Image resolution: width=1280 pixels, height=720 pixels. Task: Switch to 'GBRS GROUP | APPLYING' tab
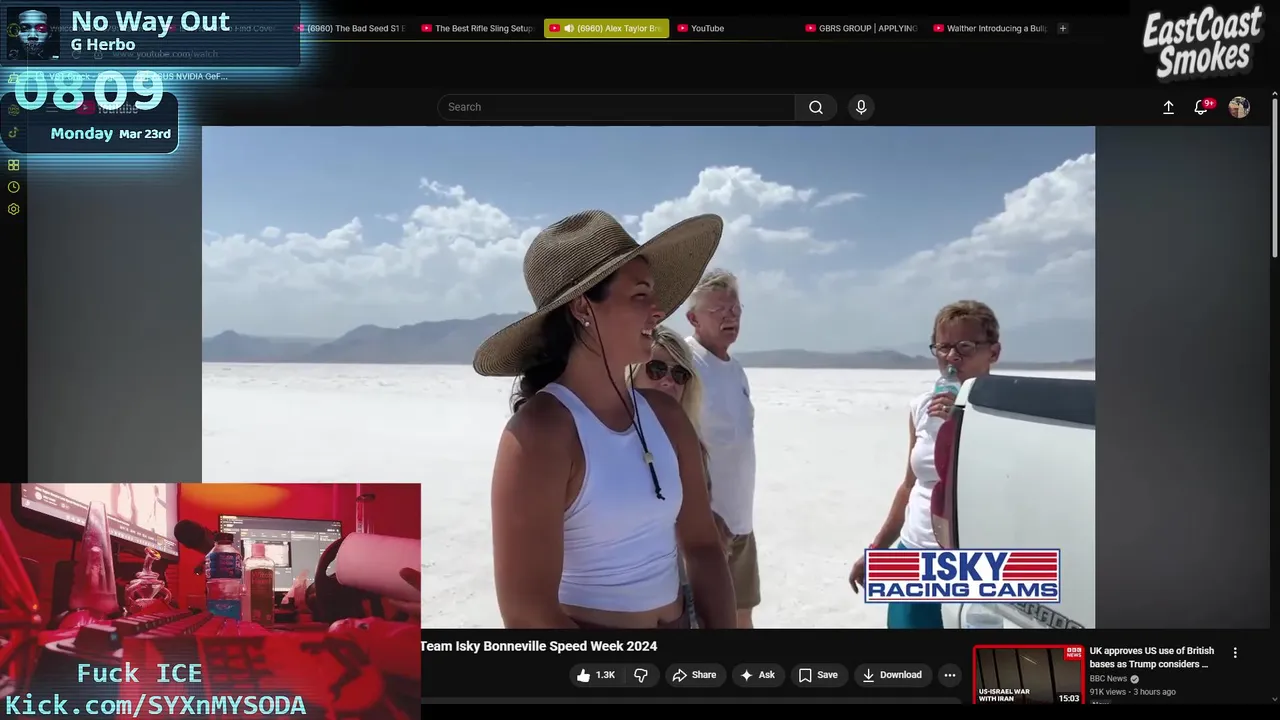click(x=861, y=28)
